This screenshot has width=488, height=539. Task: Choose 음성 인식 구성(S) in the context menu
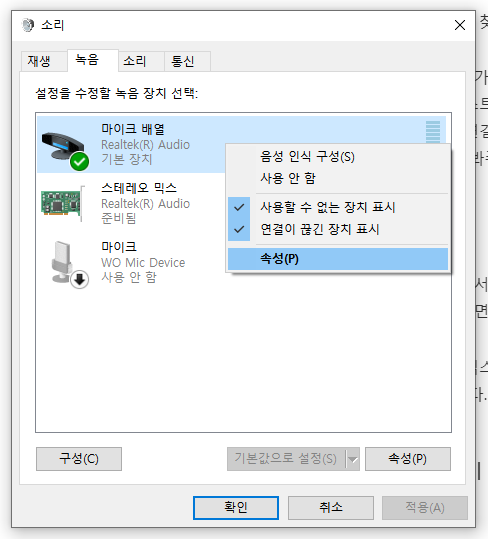click(338, 157)
